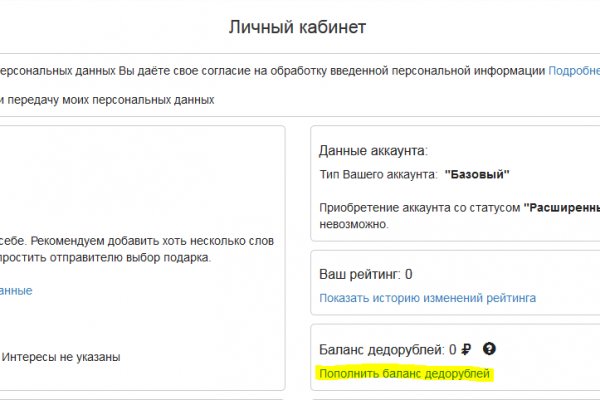600x400 pixels.
Task: Follow the "Подробнее" link at top right
Action: [573, 71]
